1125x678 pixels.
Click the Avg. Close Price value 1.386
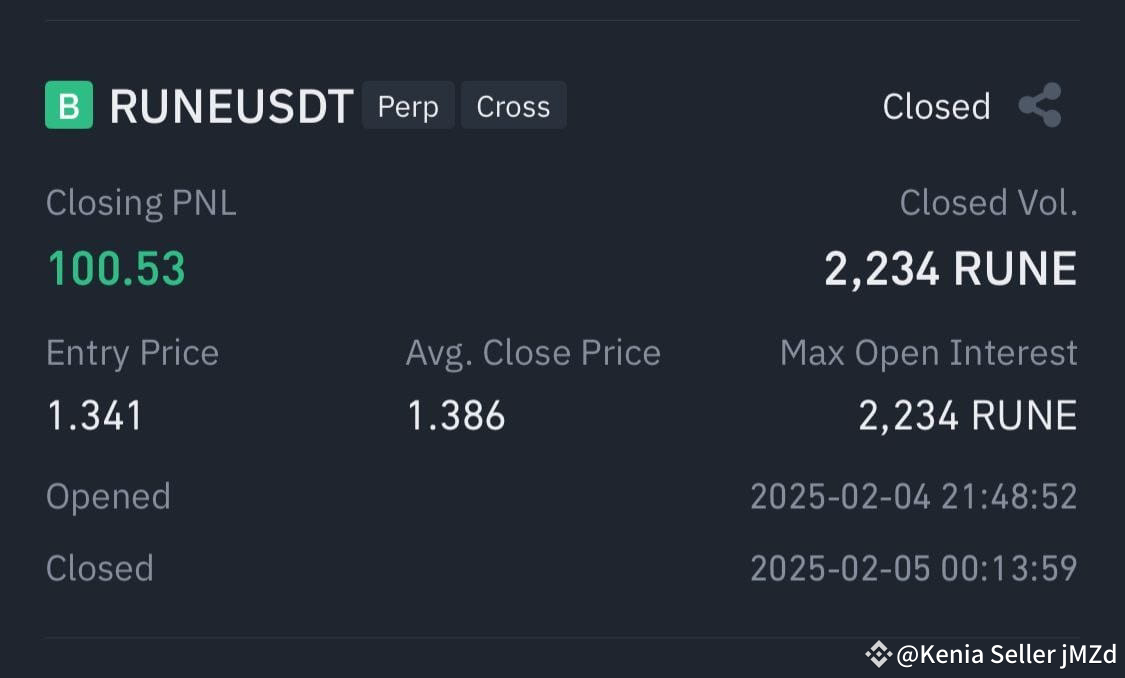tap(457, 416)
